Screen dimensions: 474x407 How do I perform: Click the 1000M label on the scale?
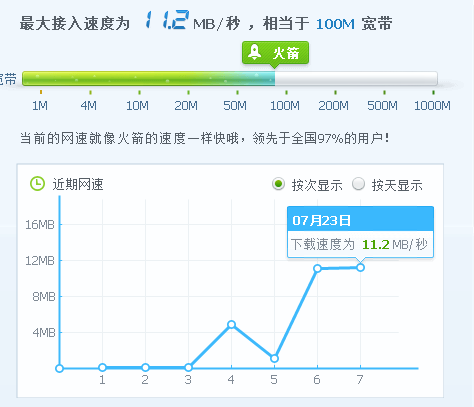(432, 105)
